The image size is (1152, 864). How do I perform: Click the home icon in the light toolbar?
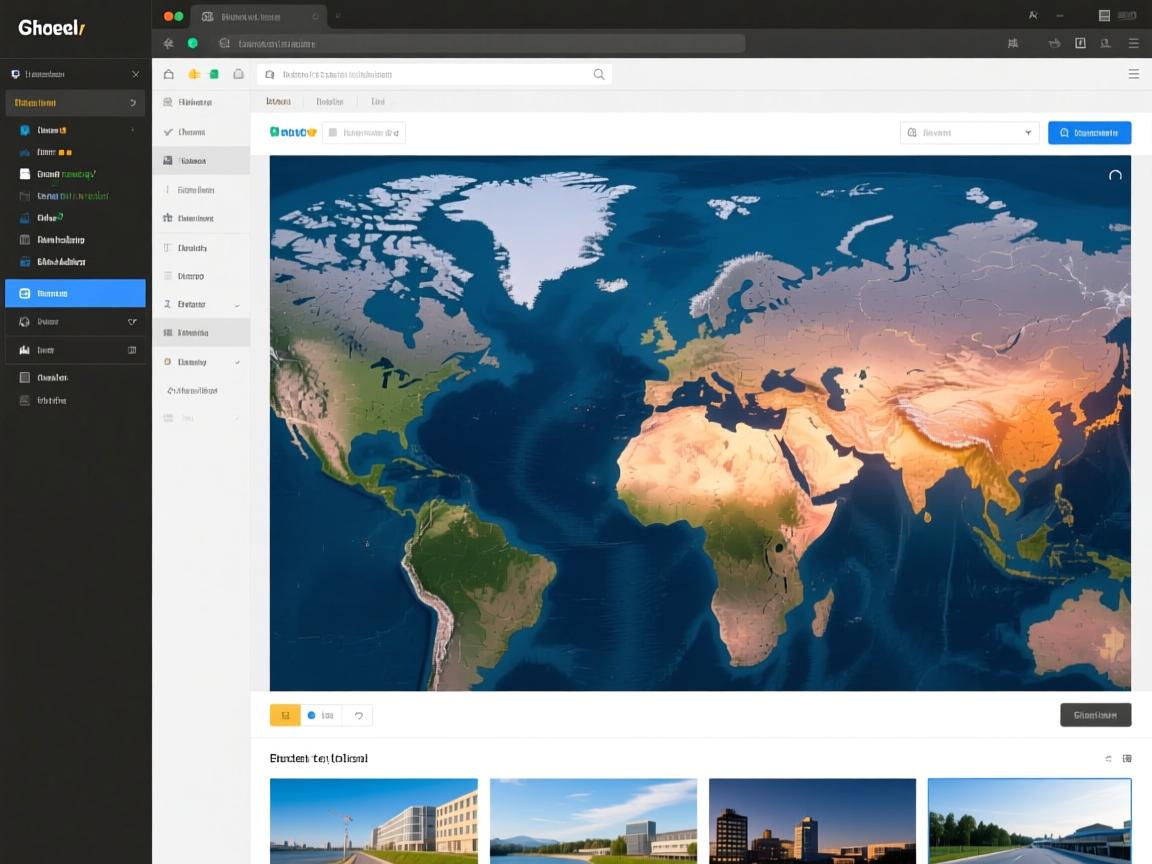point(168,74)
